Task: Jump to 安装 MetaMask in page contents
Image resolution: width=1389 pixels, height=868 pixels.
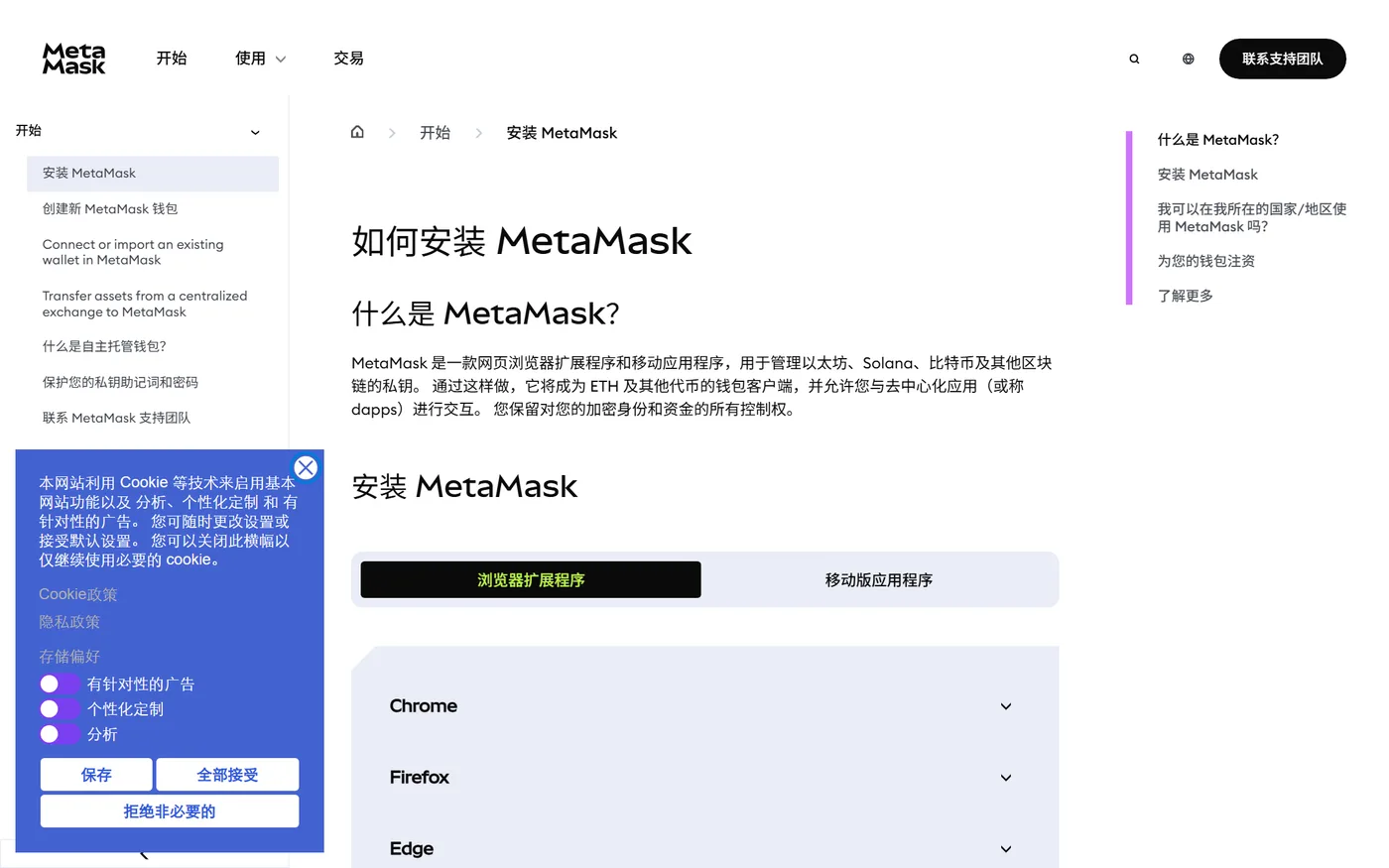Action: [x=1207, y=175]
